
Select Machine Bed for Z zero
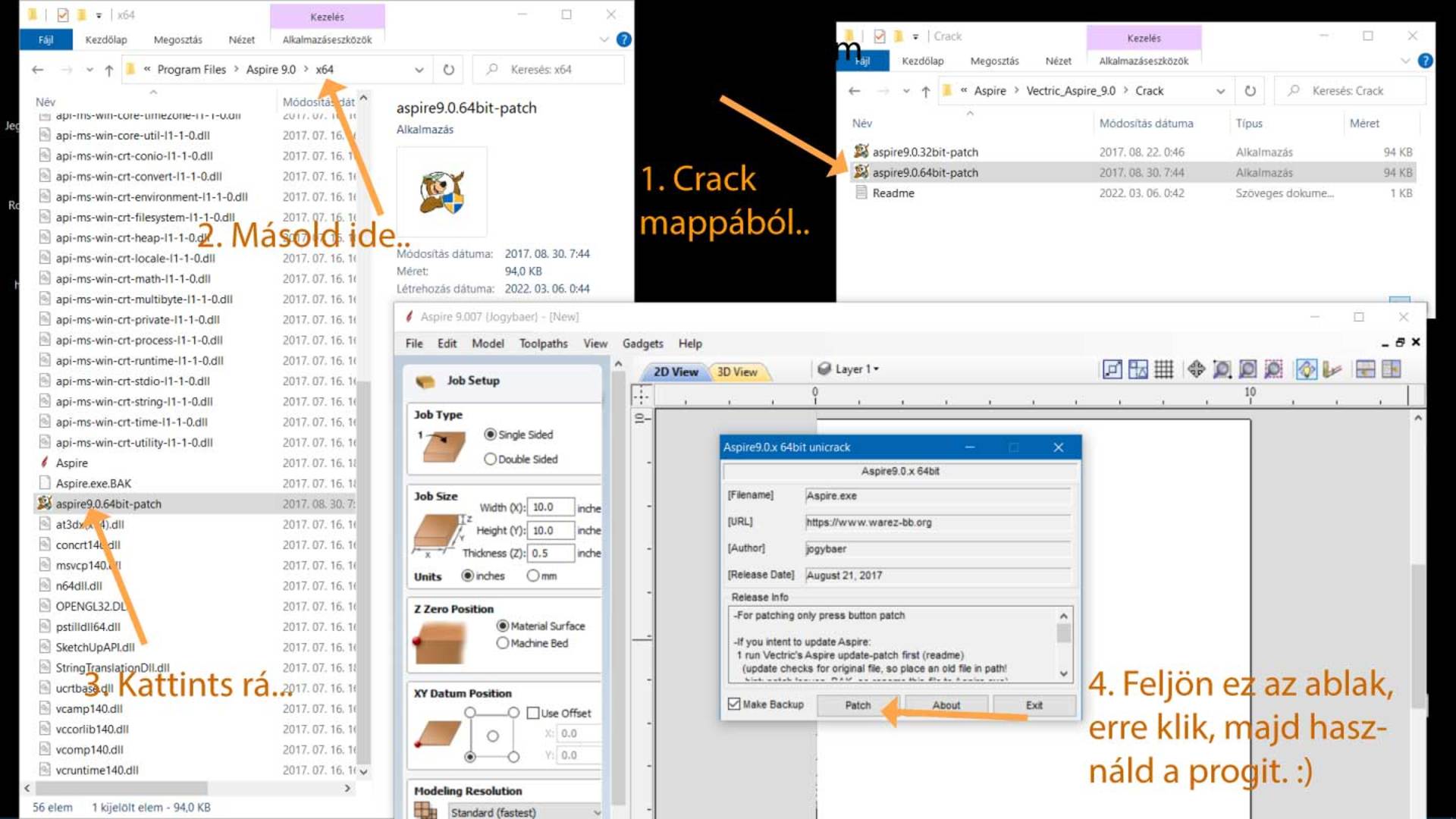502,643
